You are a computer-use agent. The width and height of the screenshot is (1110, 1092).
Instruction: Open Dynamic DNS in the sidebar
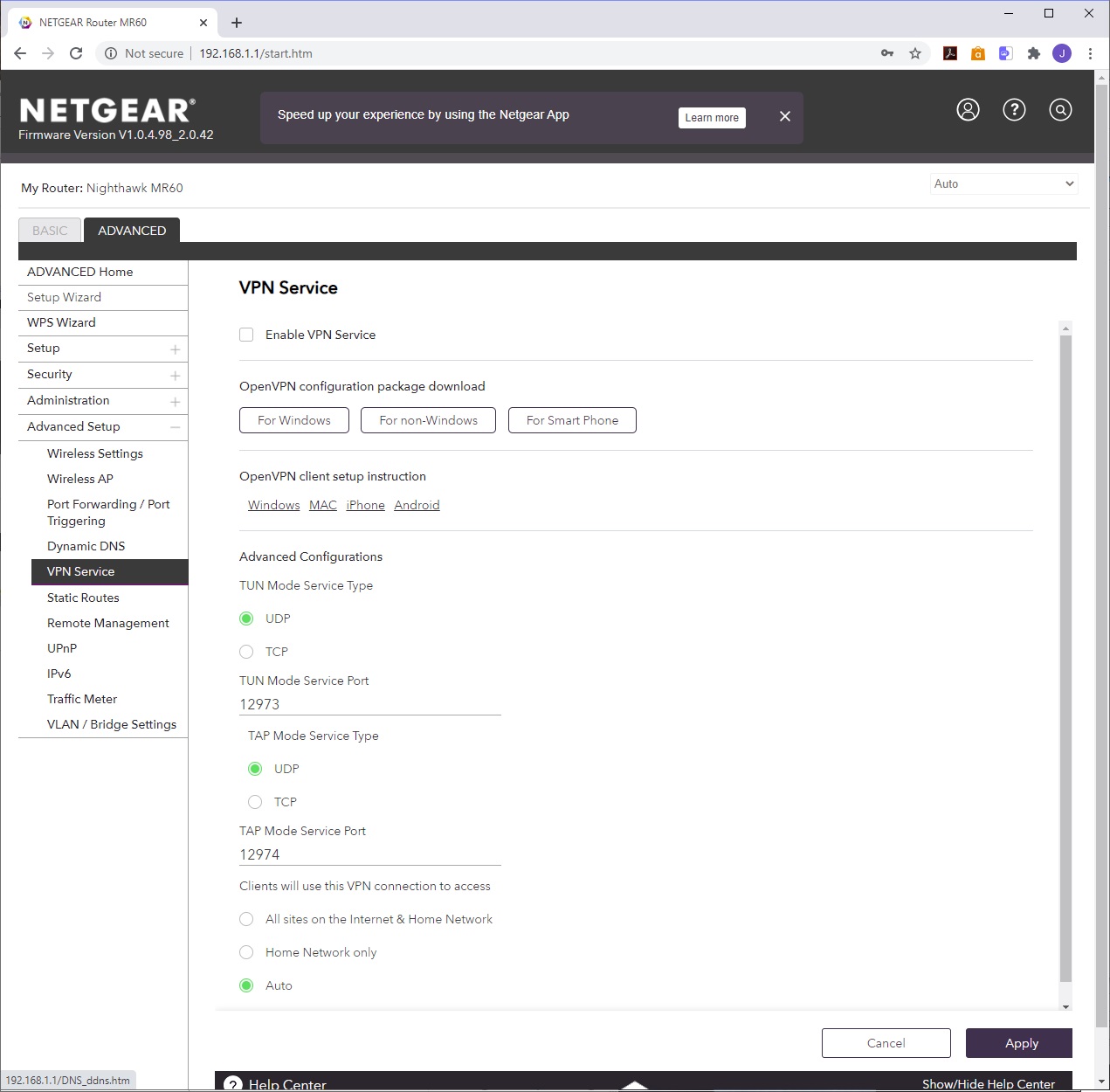tap(86, 546)
